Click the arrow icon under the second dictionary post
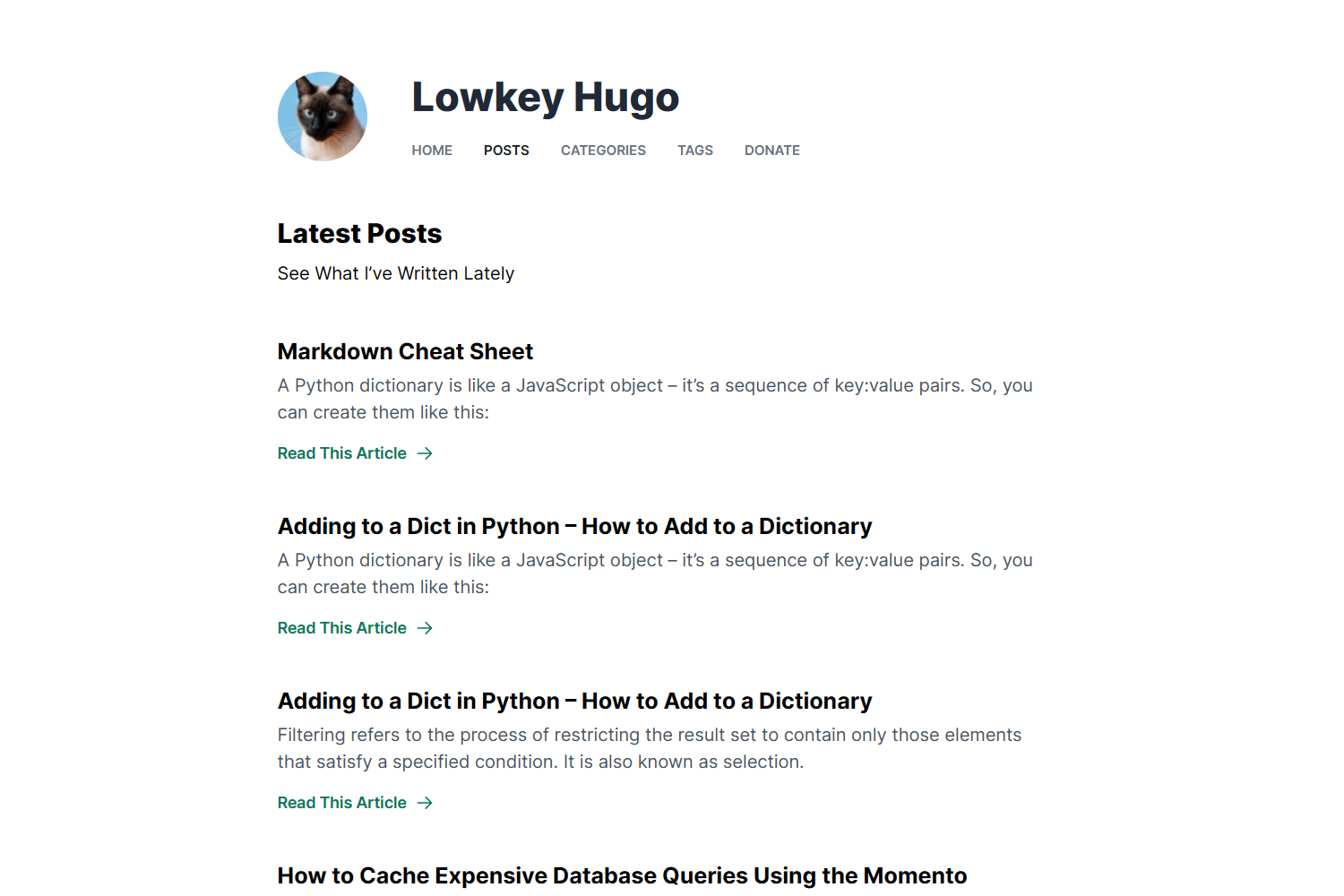Viewport: 1344px width, 896px height. (426, 628)
